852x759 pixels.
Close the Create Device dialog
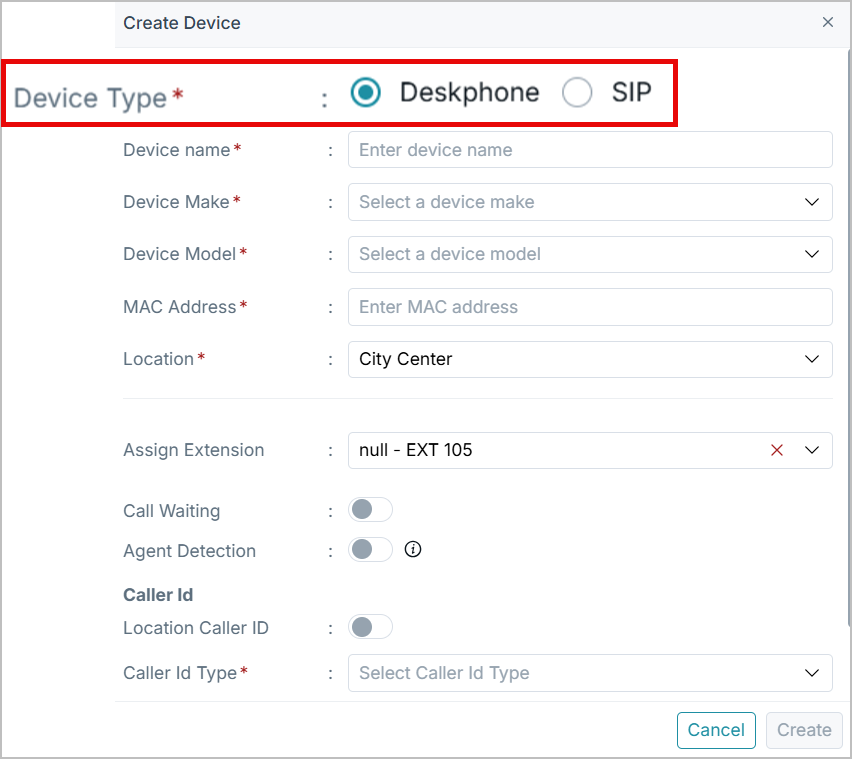(x=828, y=22)
